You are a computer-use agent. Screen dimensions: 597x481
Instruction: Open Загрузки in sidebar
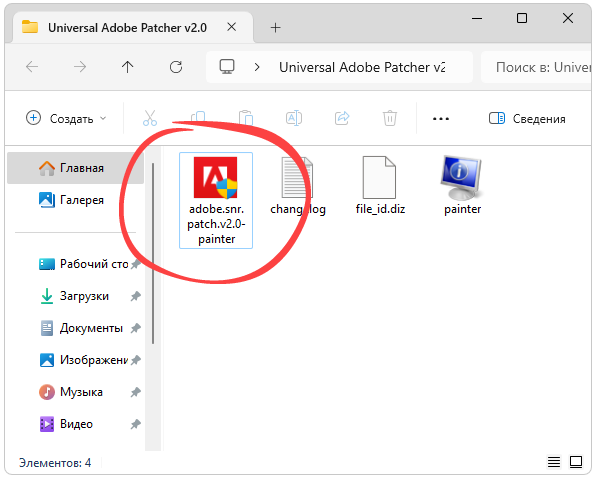pos(75,296)
